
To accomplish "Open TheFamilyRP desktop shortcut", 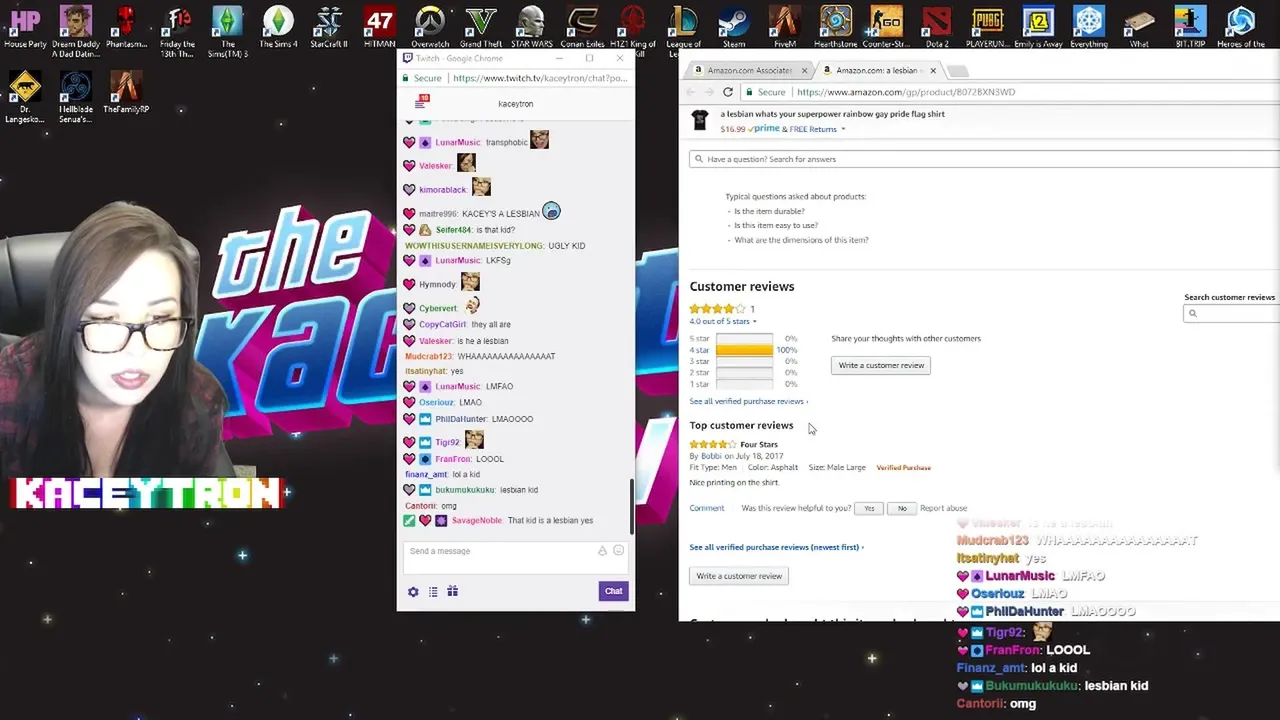I will [x=126, y=92].
